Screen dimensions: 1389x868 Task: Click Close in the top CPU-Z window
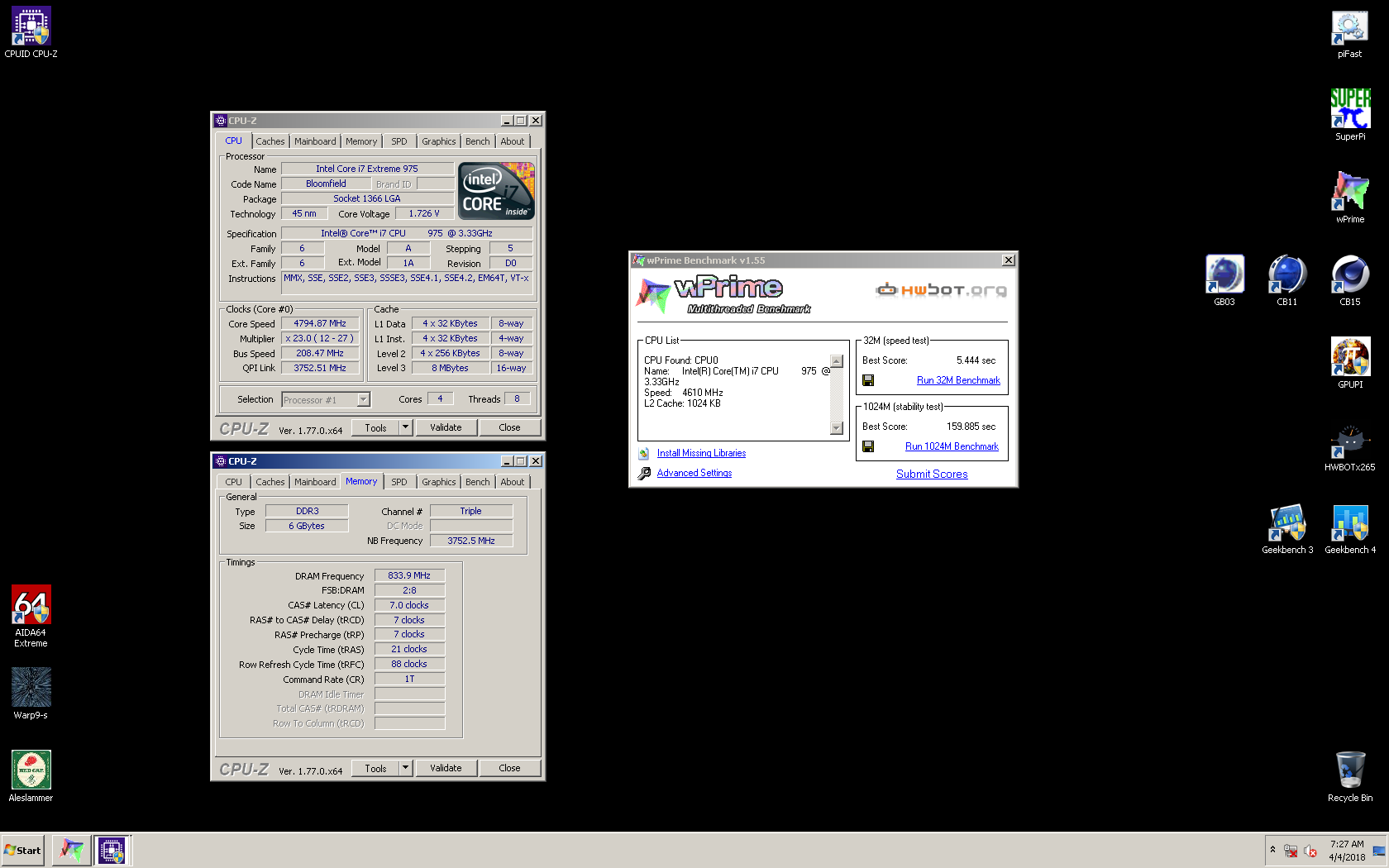509,427
